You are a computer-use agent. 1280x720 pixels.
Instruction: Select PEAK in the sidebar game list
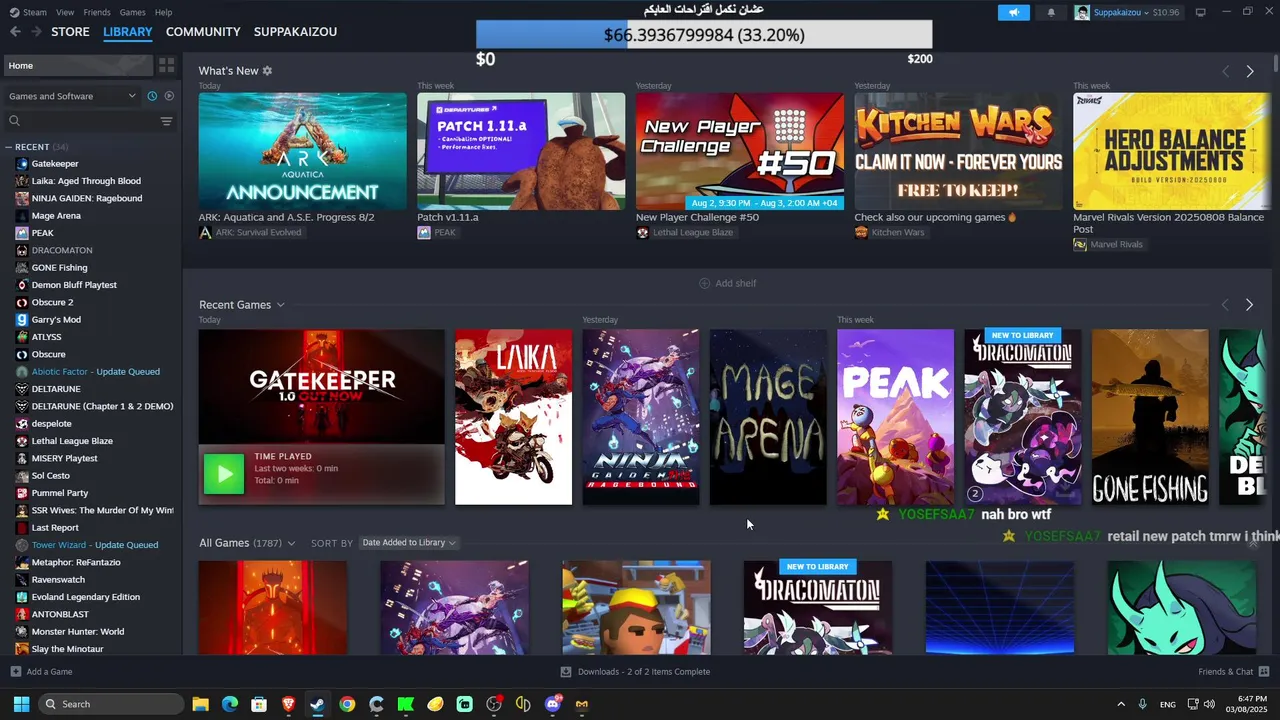pos(42,233)
